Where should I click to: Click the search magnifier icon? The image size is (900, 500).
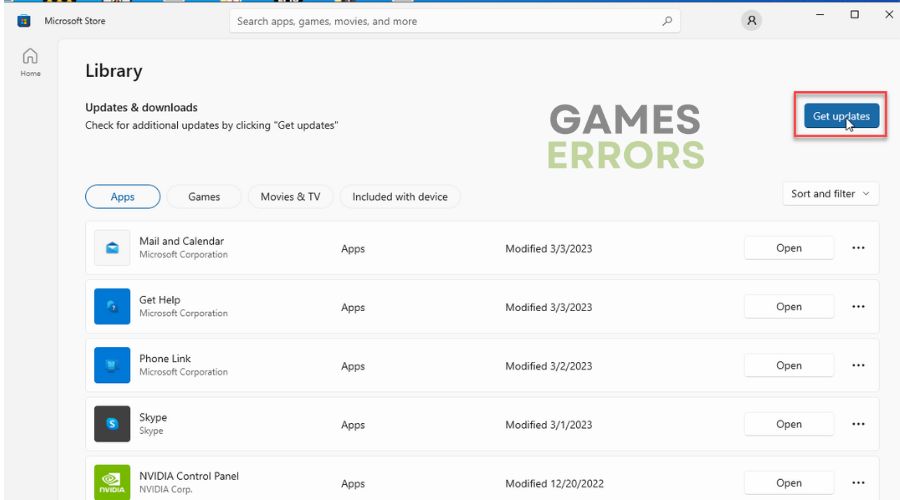click(667, 21)
